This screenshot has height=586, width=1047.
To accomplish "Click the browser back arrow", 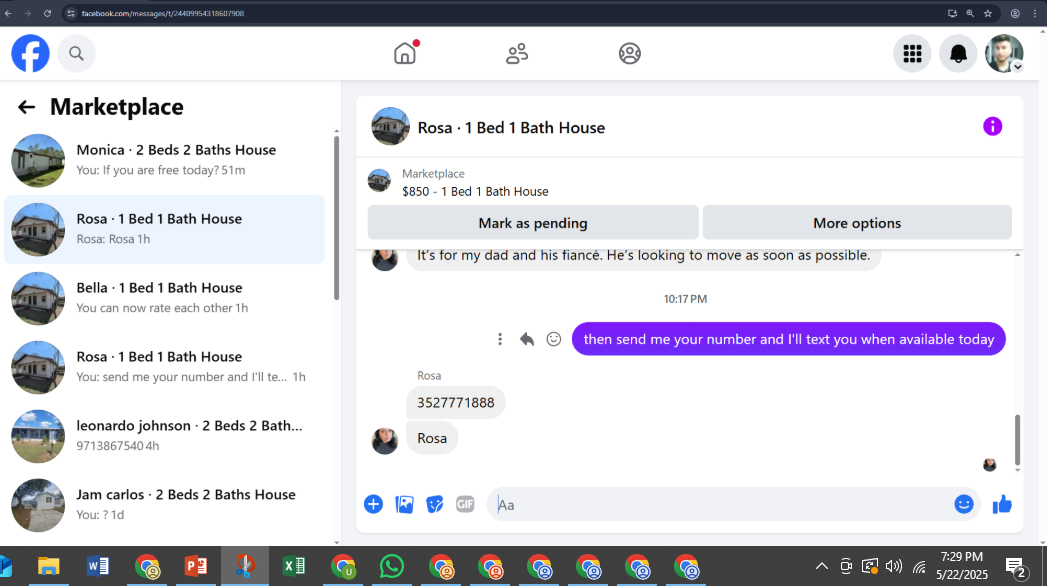I will [x=9, y=13].
